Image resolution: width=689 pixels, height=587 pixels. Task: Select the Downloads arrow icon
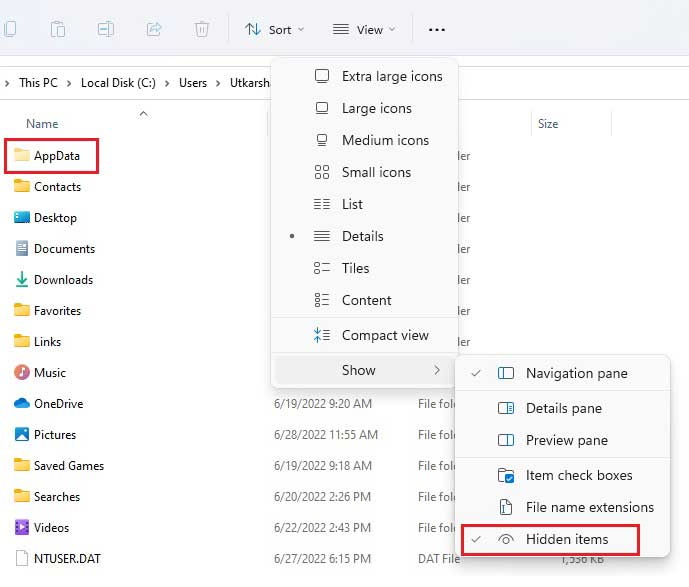tap(22, 279)
